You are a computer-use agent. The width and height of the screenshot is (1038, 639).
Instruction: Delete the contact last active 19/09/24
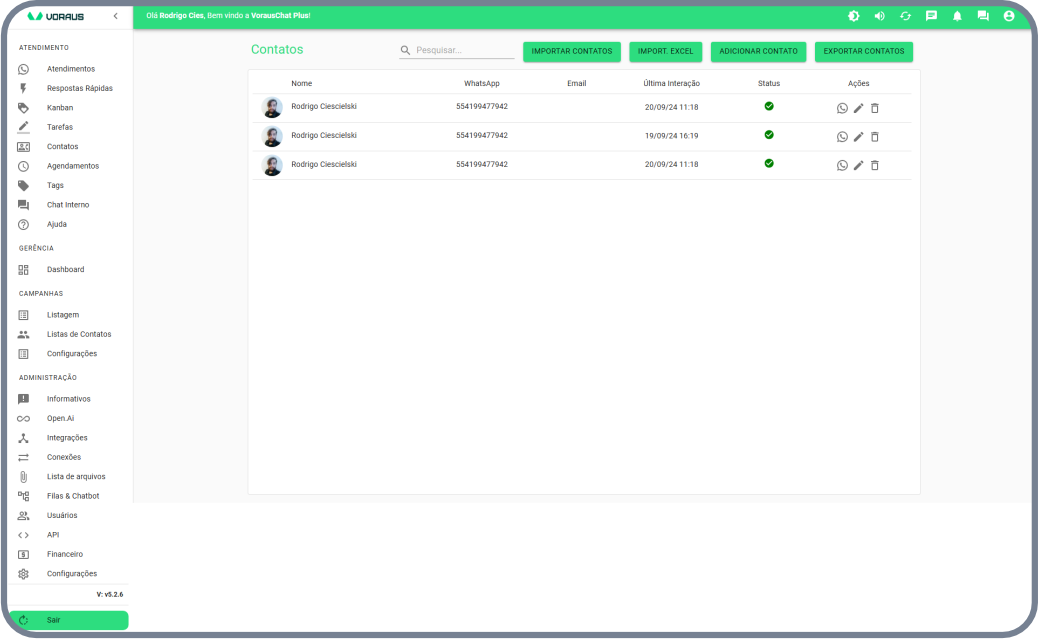[x=874, y=137]
